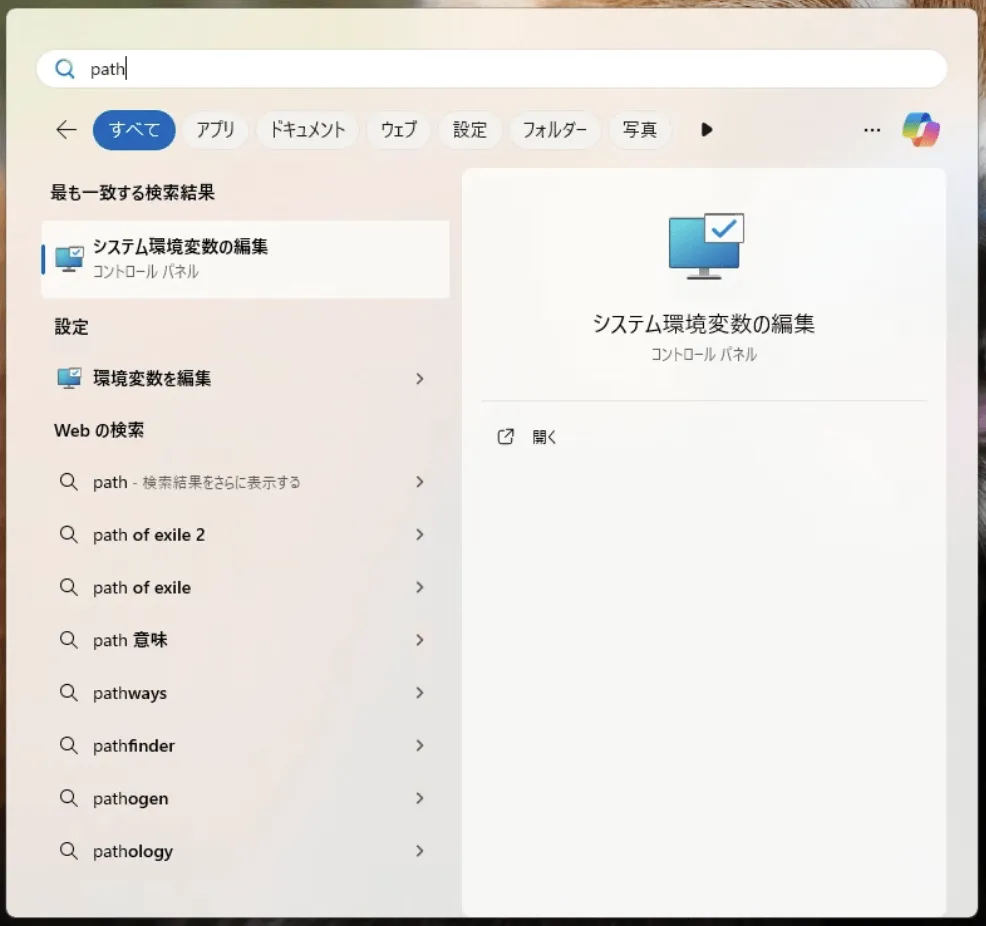Expand chevron for path of exile

coord(419,587)
